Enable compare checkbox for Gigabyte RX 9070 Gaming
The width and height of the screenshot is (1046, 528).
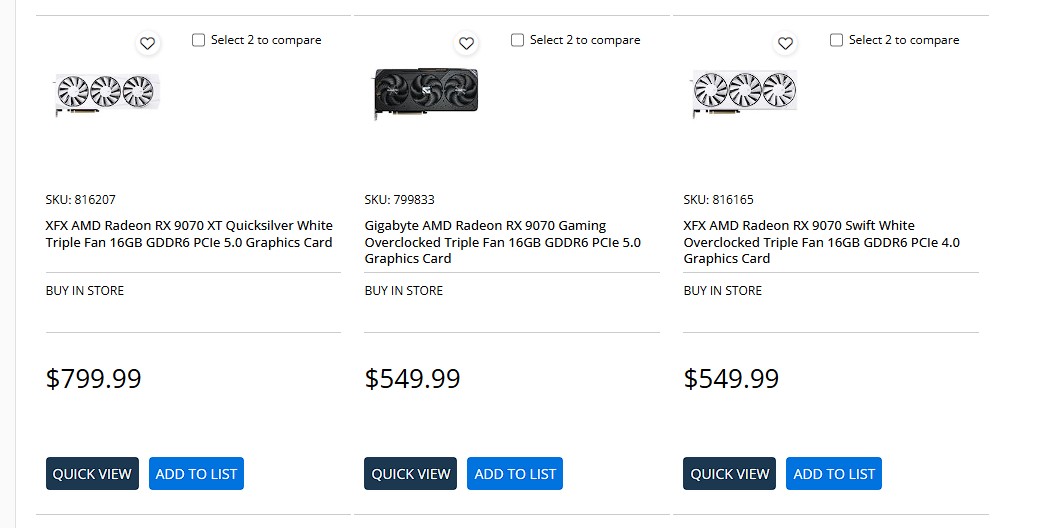[x=518, y=40]
